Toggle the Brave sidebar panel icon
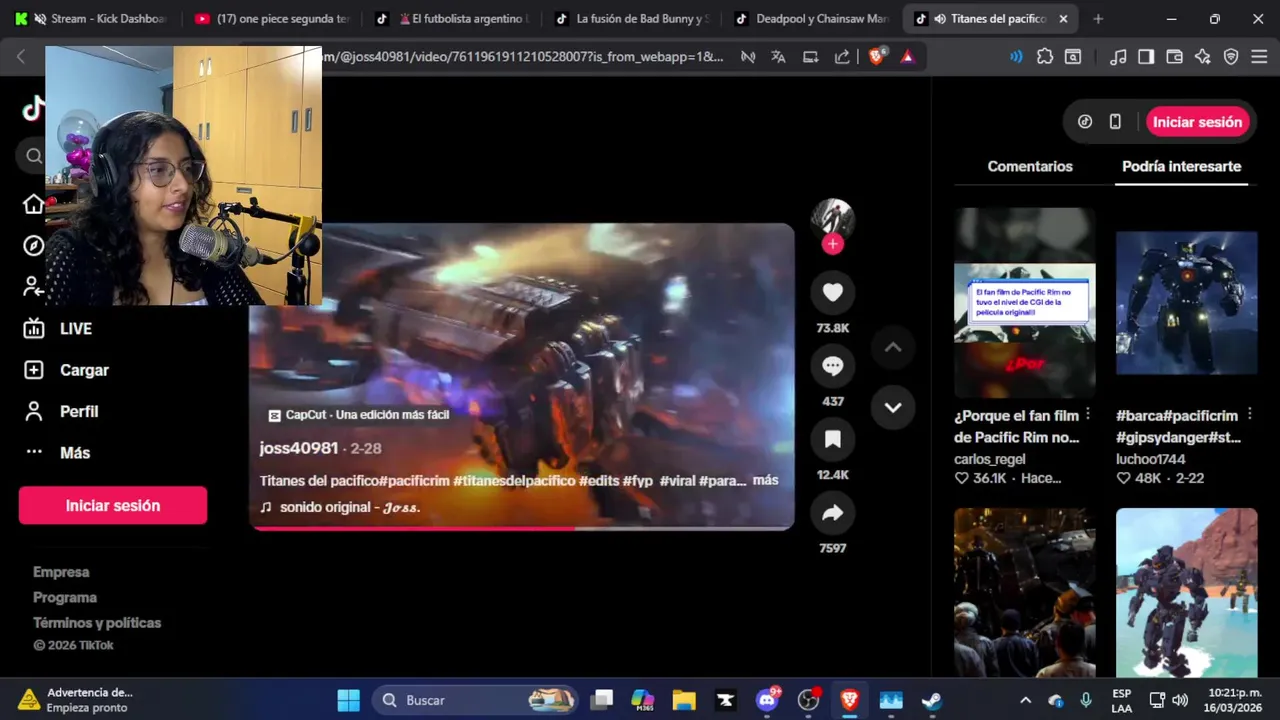The width and height of the screenshot is (1280, 720). [1146, 57]
